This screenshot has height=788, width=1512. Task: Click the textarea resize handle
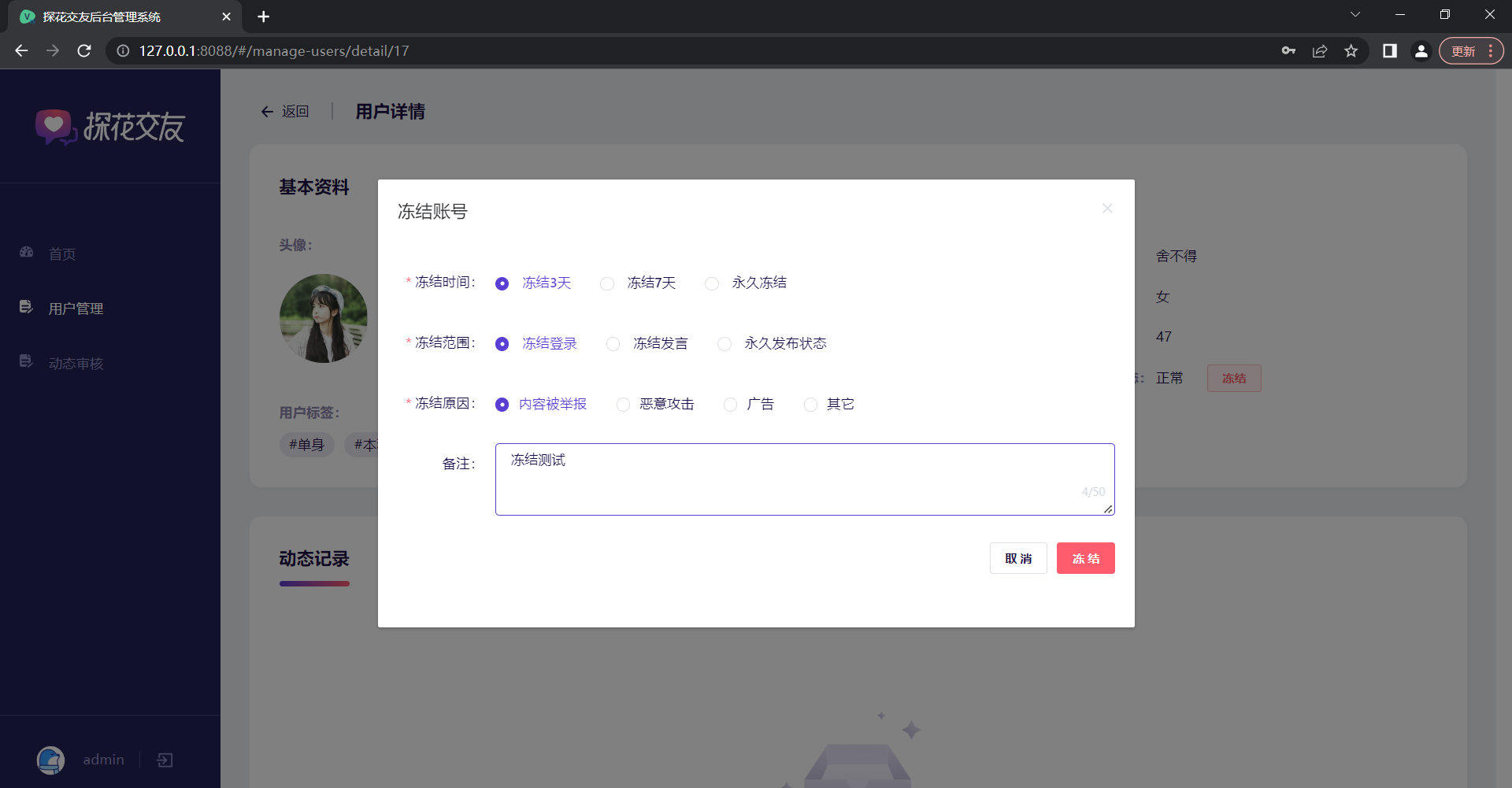[x=1108, y=509]
